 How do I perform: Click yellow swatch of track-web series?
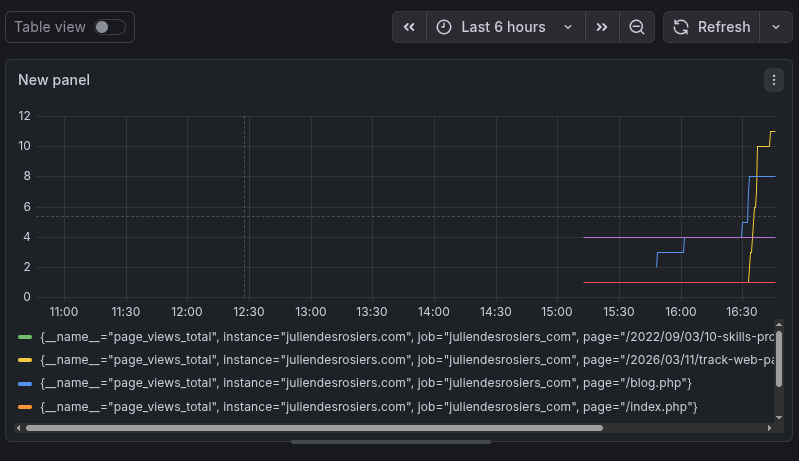click(25, 360)
